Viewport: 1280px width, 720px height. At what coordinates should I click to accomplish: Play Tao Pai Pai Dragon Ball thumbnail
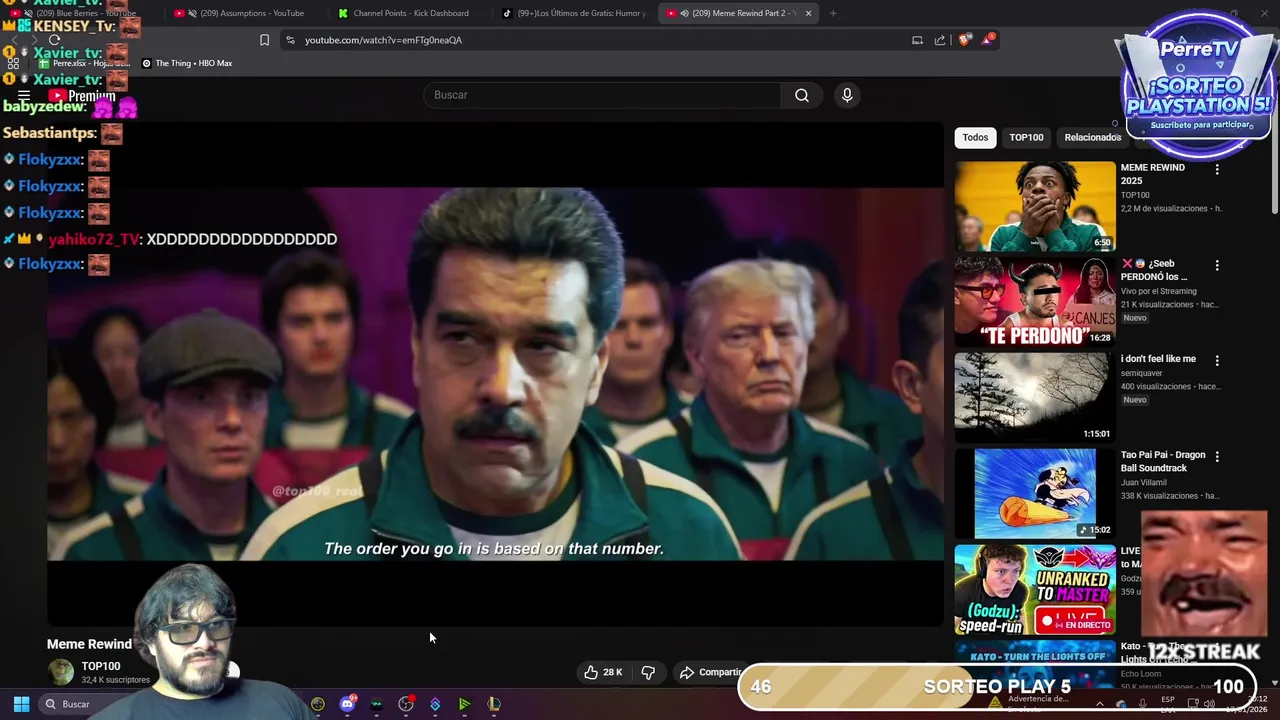pyautogui.click(x=1034, y=493)
